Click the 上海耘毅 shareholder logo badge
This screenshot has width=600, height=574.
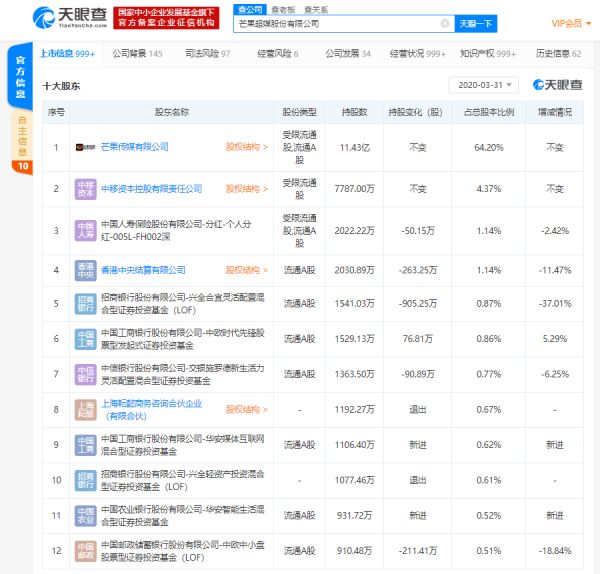[x=86, y=408]
